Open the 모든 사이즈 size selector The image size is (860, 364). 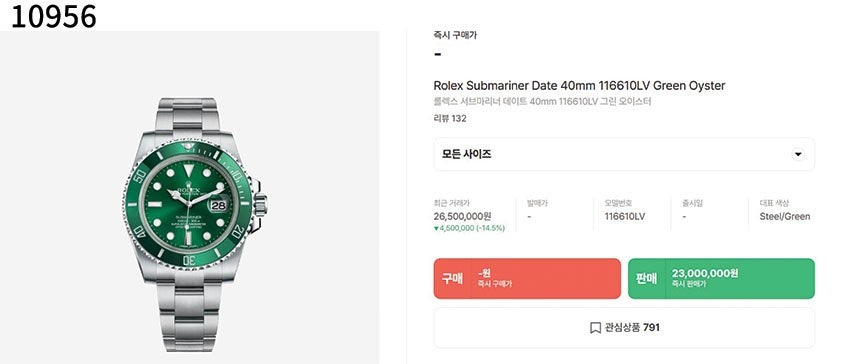[624, 154]
